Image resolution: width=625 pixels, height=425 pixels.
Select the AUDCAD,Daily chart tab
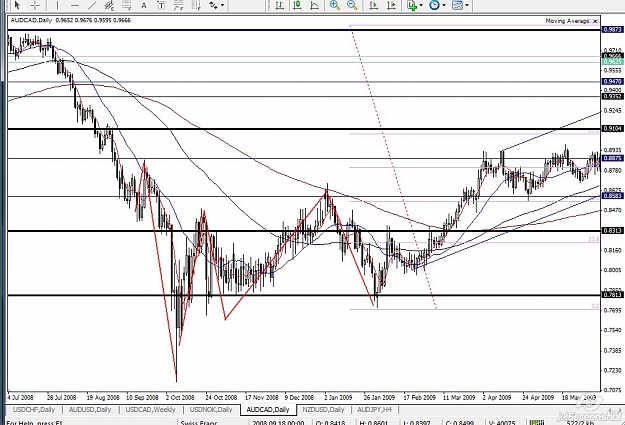(x=268, y=409)
